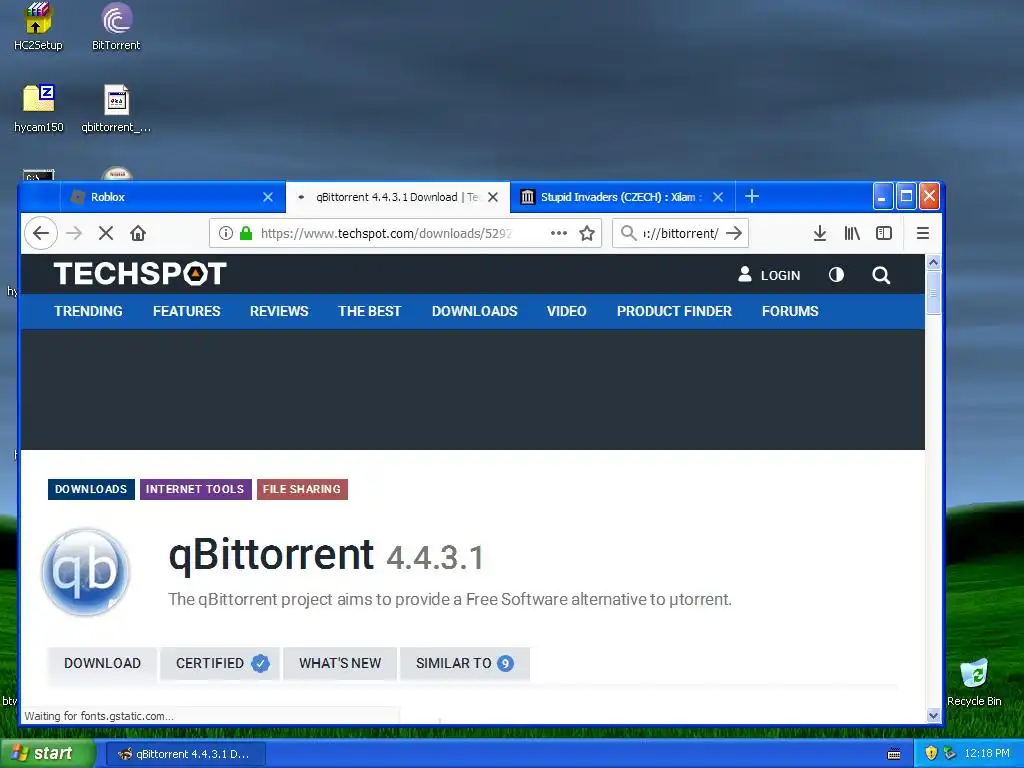Screen dimensions: 1024x768
Task: Click the page scrollbar down arrow
Action: pyautogui.click(x=933, y=716)
